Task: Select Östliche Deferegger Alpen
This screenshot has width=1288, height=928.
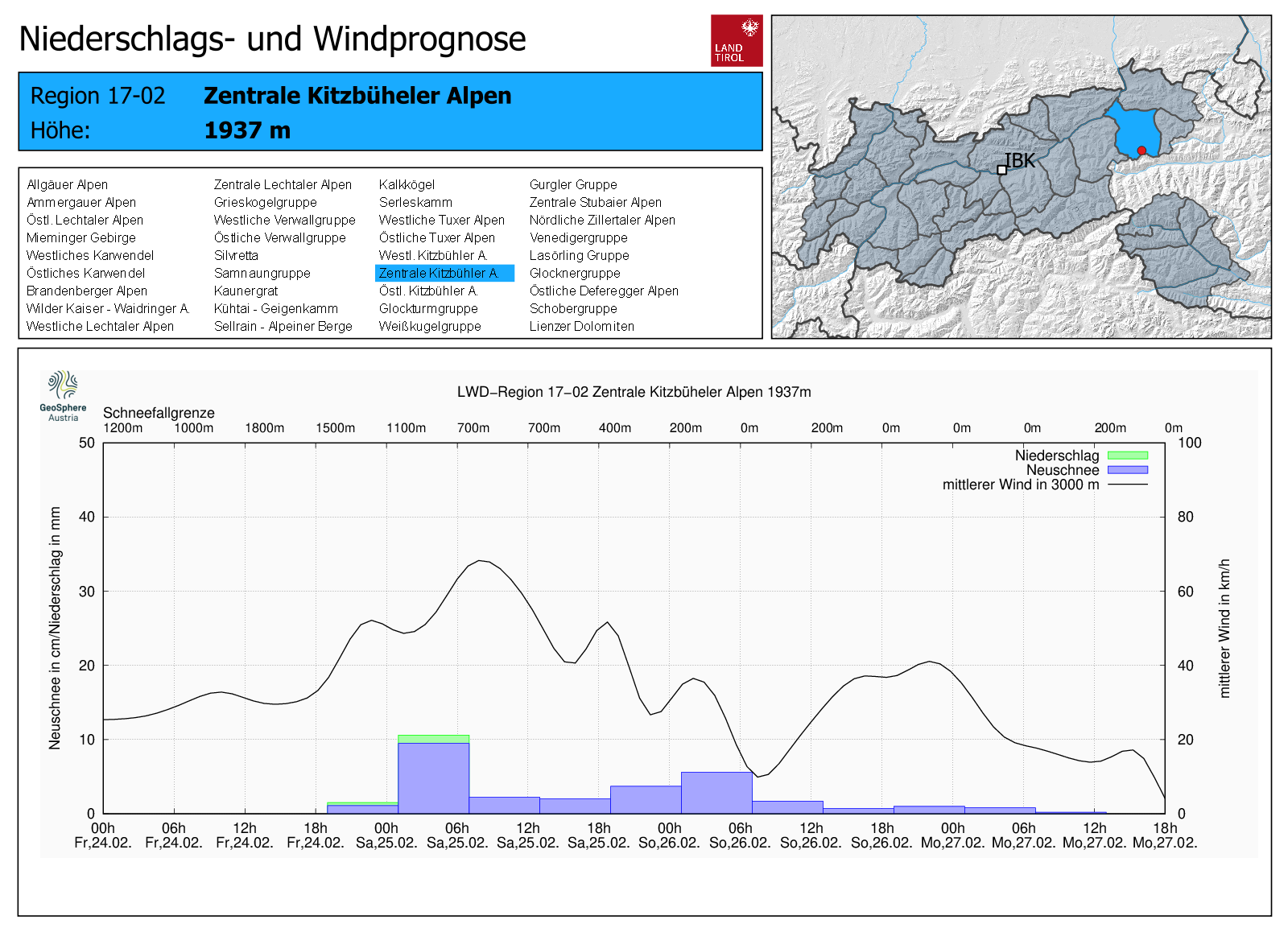Action: tap(604, 291)
